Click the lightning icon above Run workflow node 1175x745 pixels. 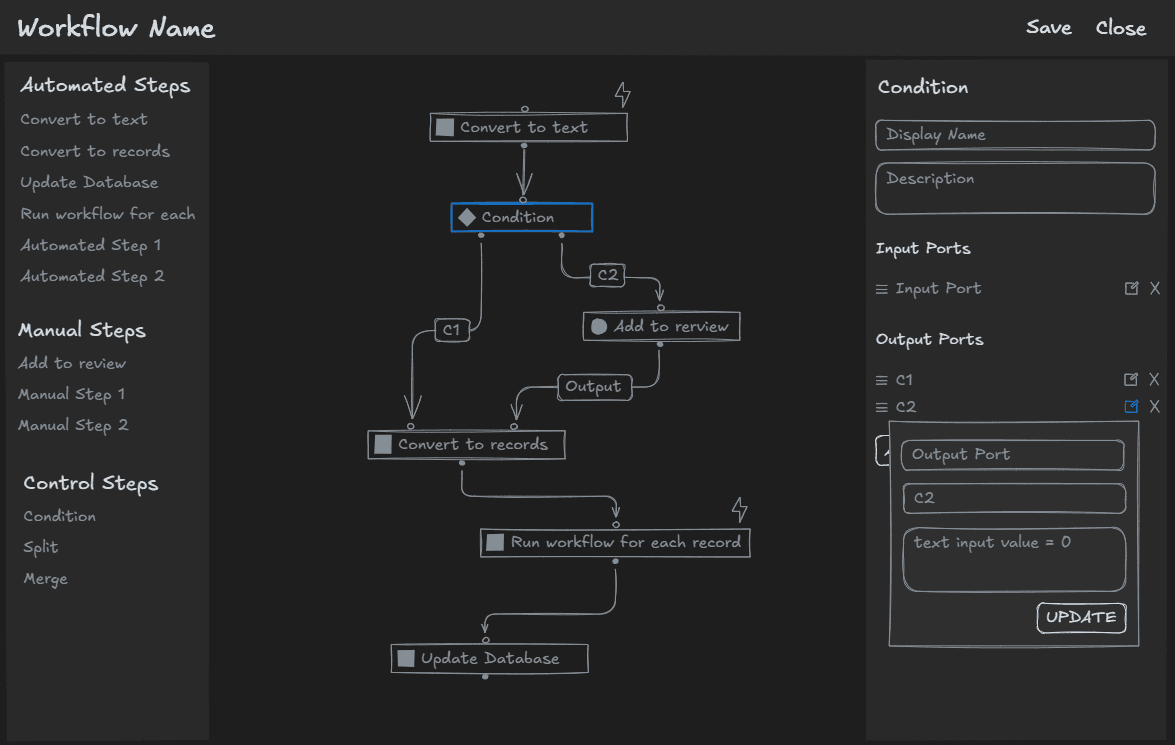740,509
